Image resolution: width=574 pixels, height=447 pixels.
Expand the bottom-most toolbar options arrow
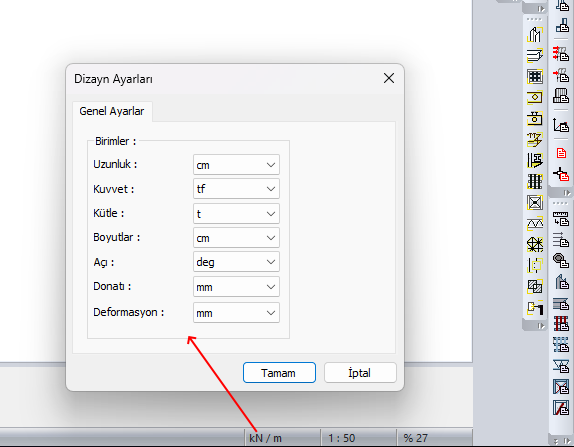(567, 441)
